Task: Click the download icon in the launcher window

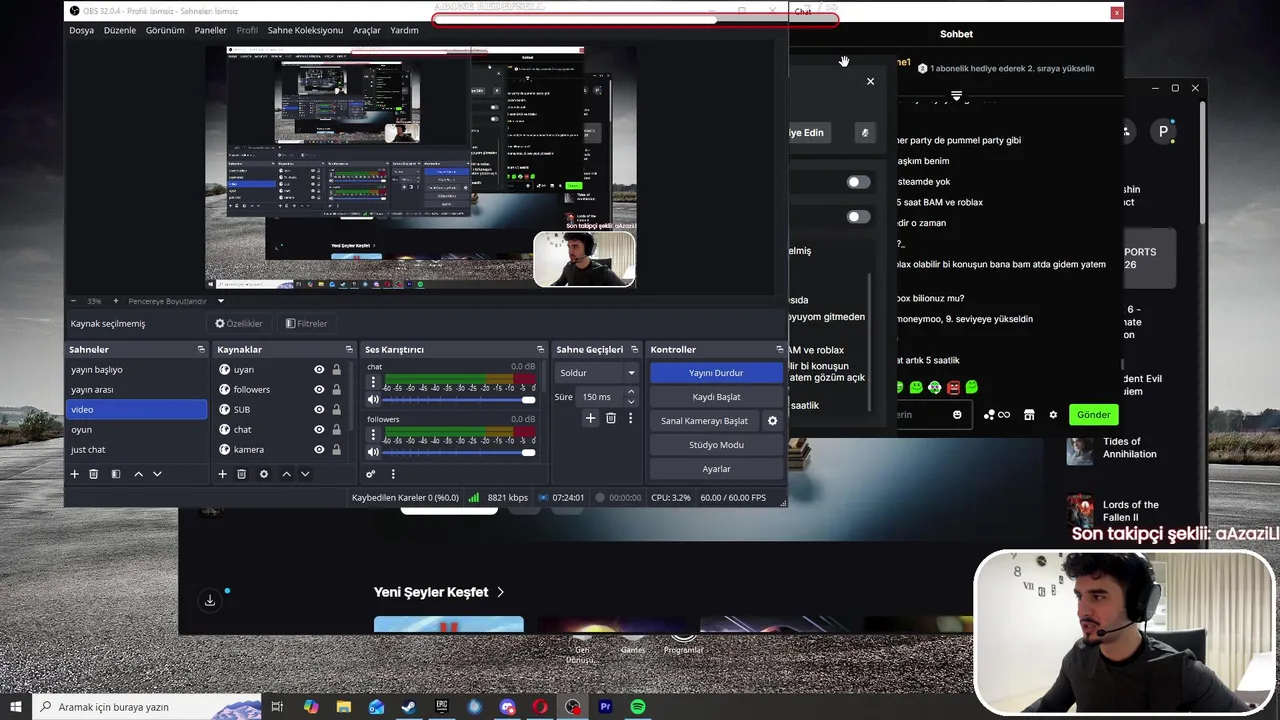Action: point(210,600)
